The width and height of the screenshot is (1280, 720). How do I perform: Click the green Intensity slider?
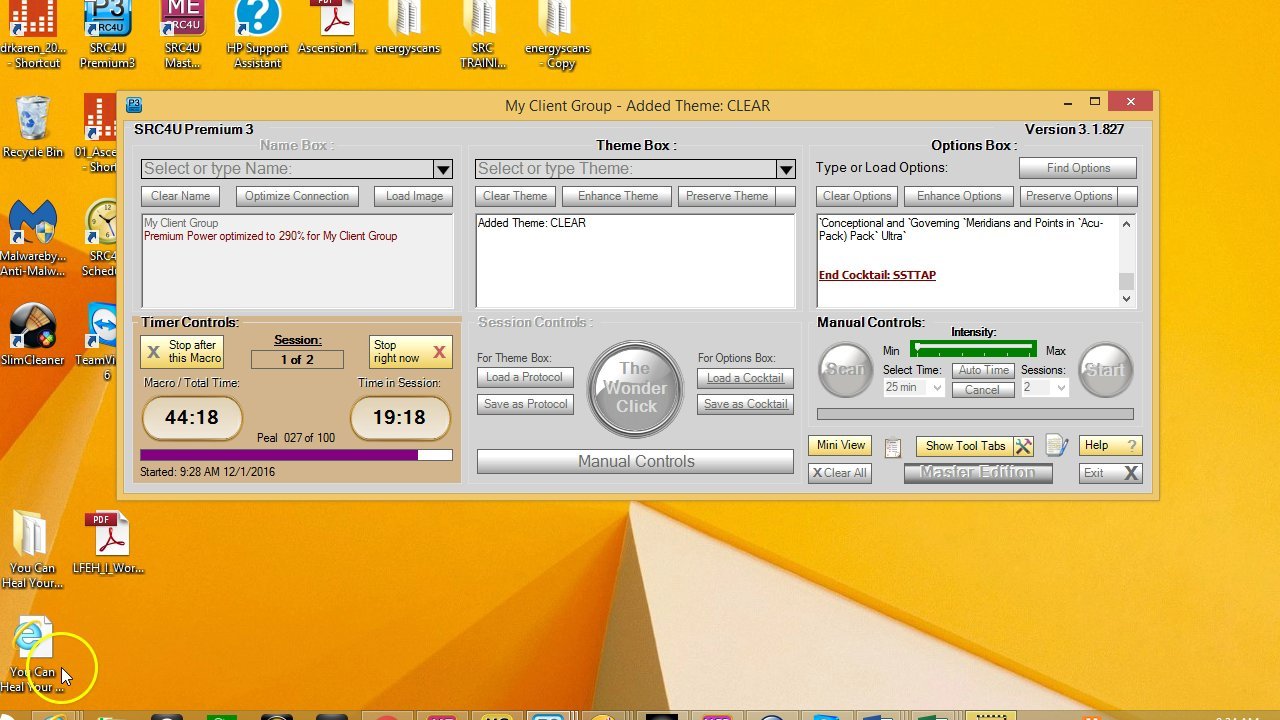[x=973, y=350]
